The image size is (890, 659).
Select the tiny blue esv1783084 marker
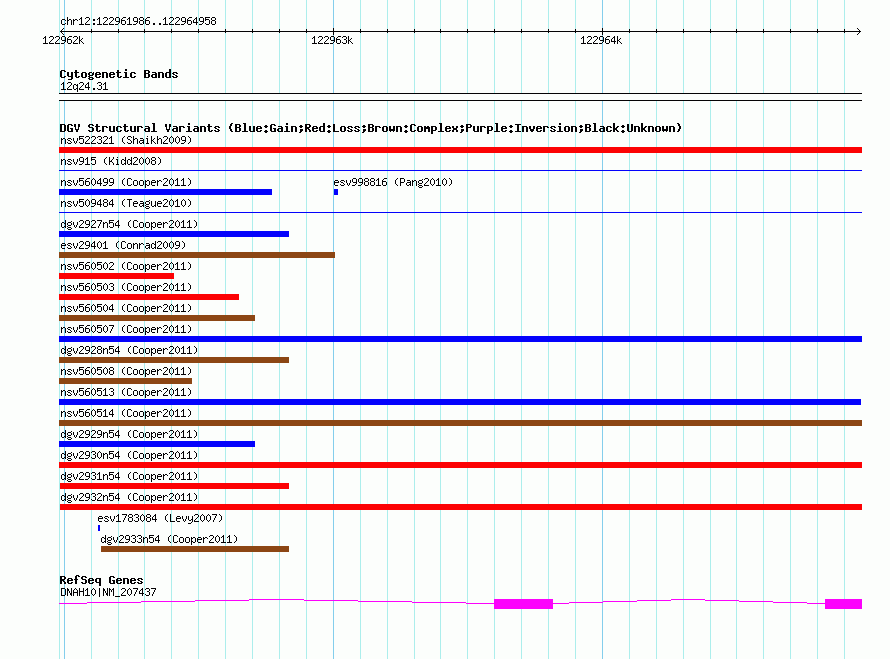pyautogui.click(x=99, y=528)
